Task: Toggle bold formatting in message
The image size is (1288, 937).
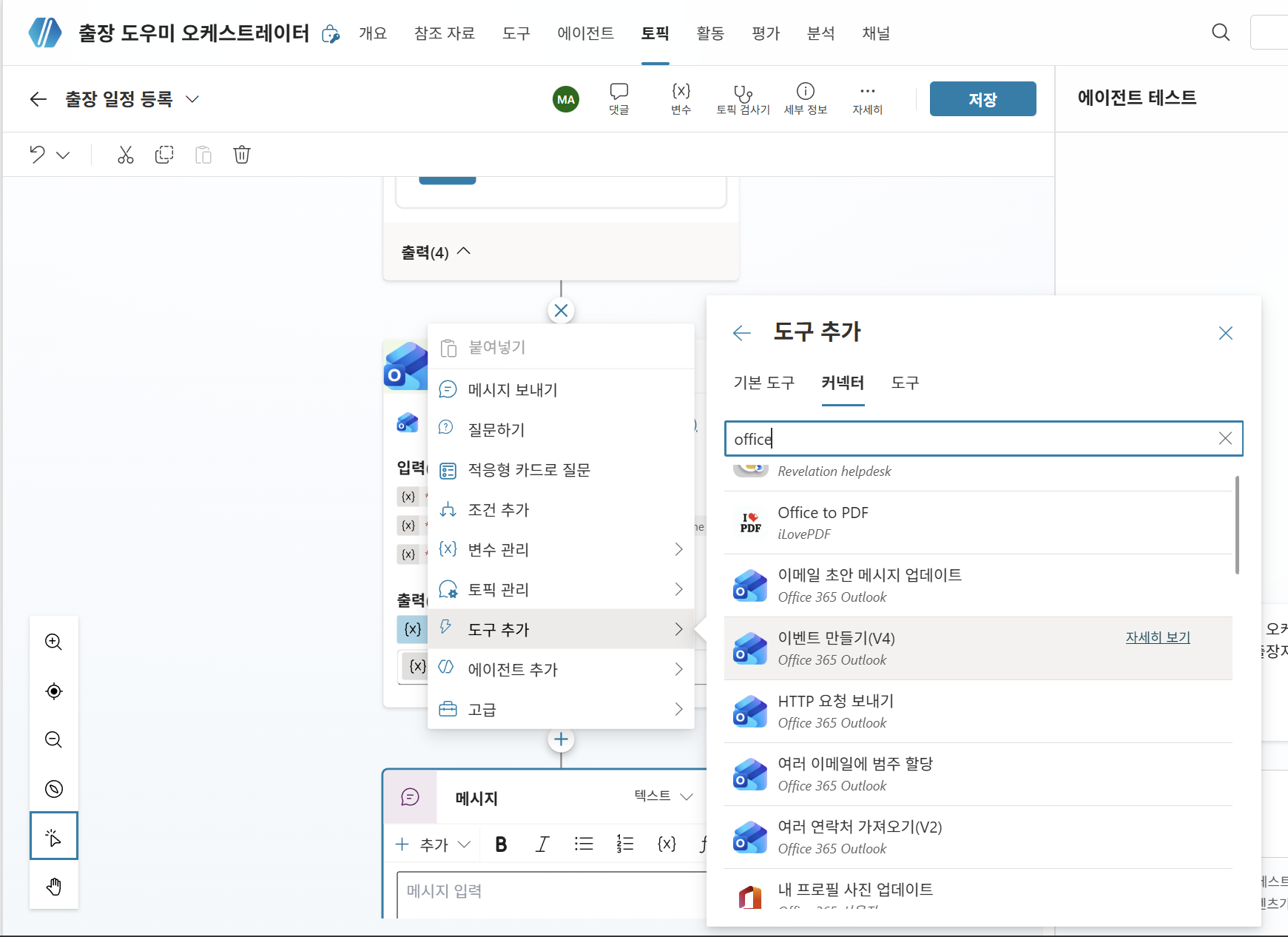Action: [x=501, y=844]
